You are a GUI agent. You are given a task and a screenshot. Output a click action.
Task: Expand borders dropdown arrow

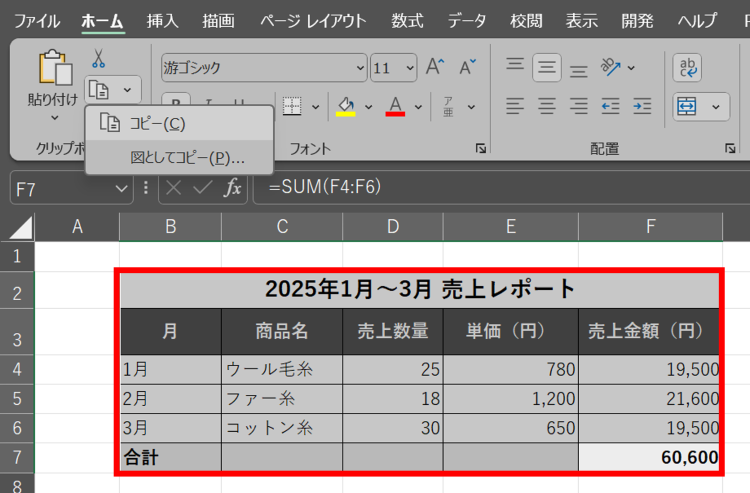click(x=316, y=107)
